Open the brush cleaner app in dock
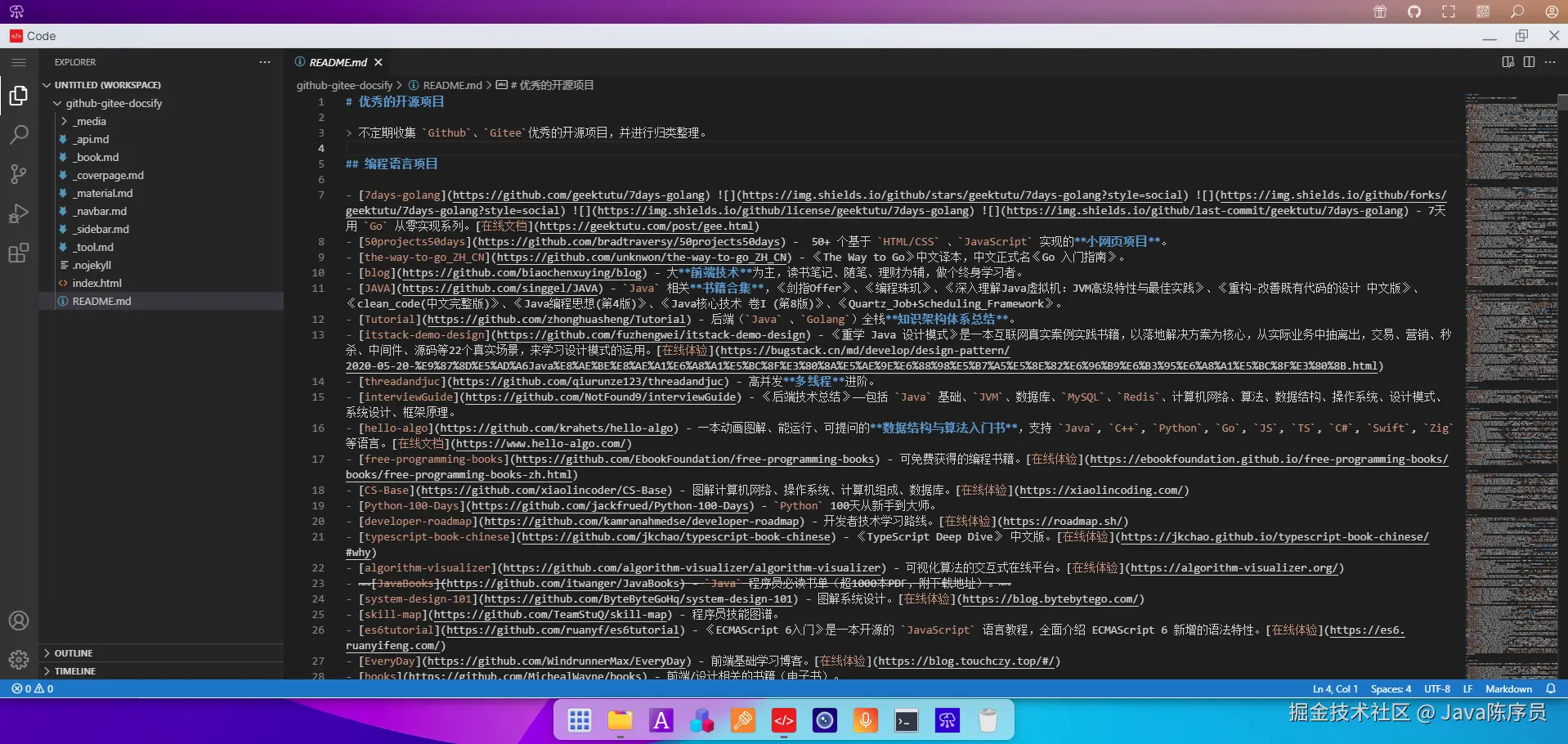Viewport: 1568px width, 744px height. (x=743, y=720)
